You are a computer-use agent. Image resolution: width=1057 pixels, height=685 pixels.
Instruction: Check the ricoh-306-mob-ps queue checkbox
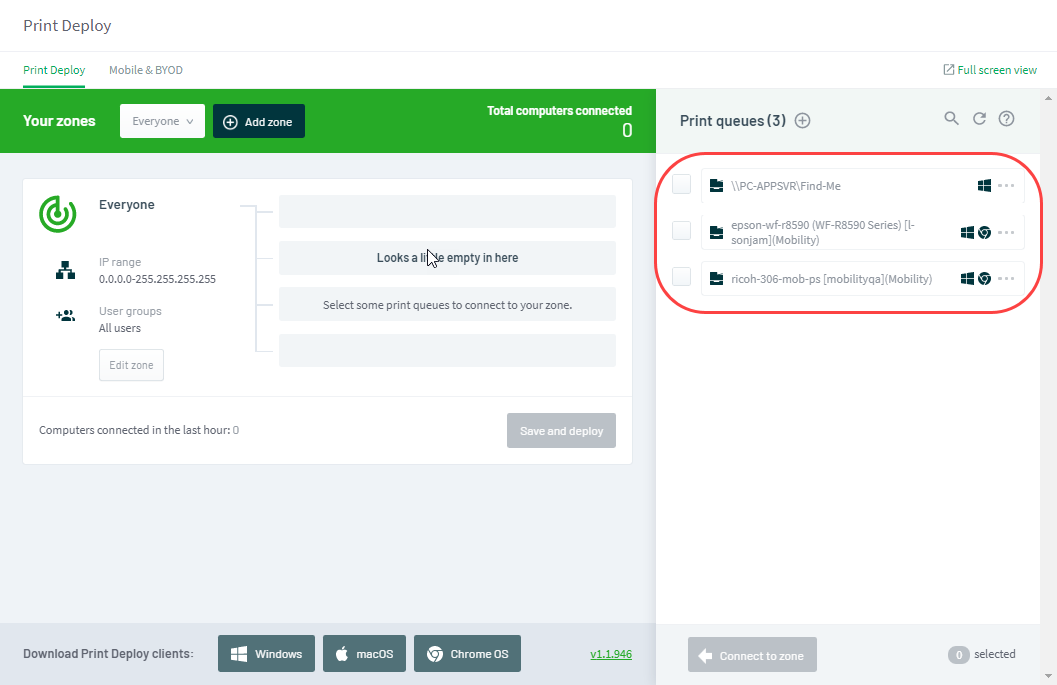coord(681,278)
